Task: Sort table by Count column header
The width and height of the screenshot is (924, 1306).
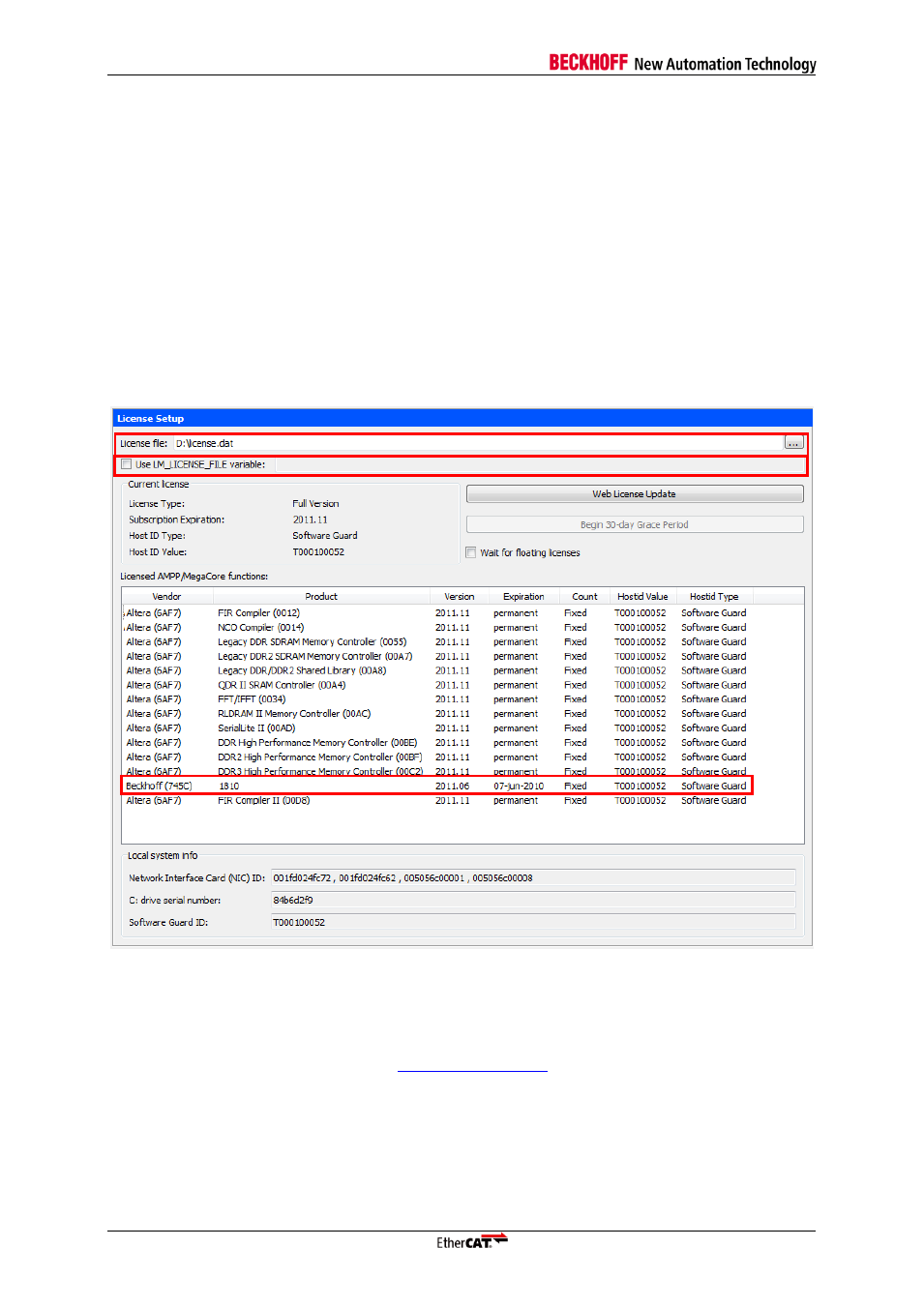Action: 584,597
